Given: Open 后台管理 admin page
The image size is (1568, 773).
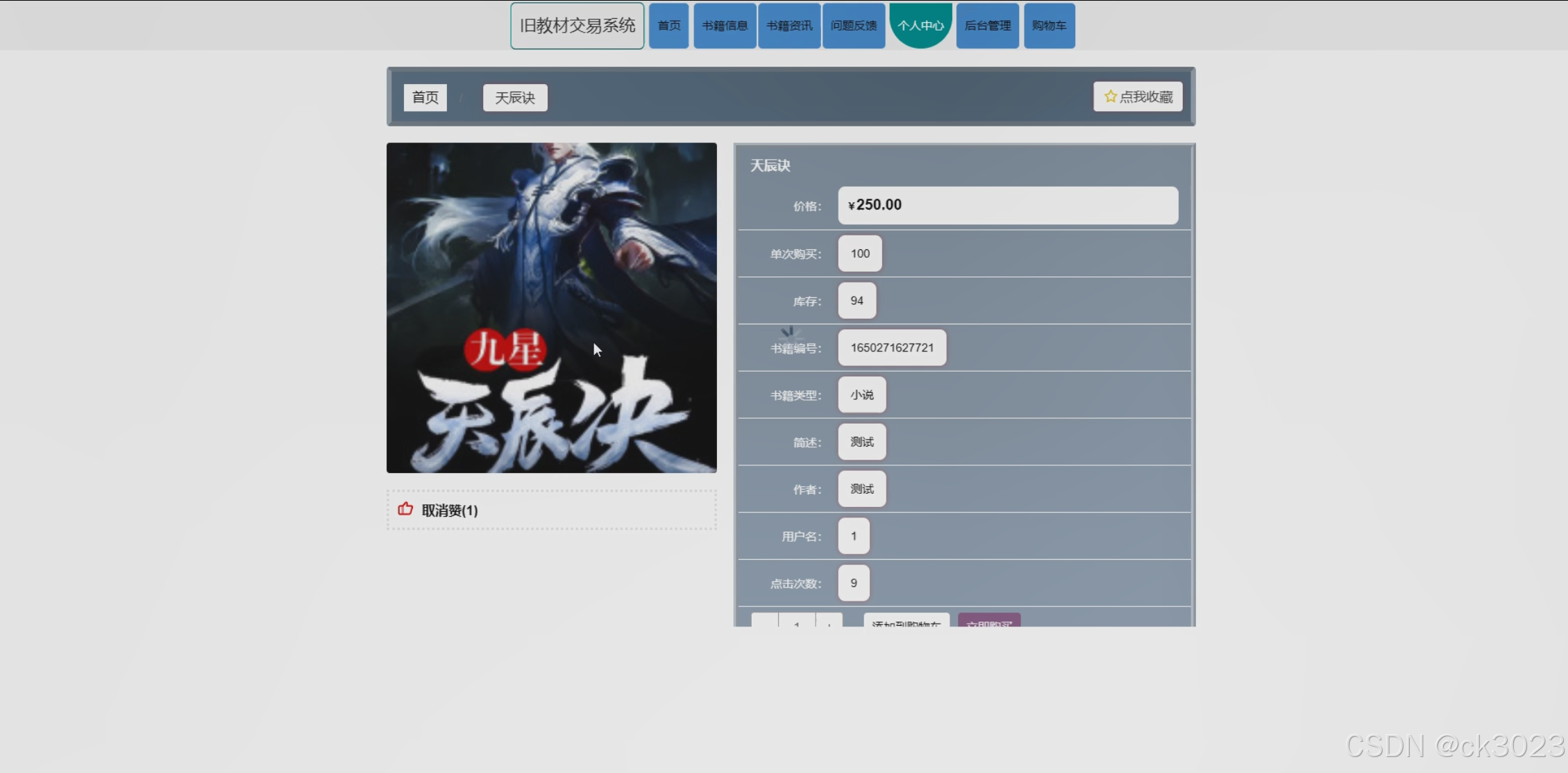Looking at the screenshot, I should point(987,26).
